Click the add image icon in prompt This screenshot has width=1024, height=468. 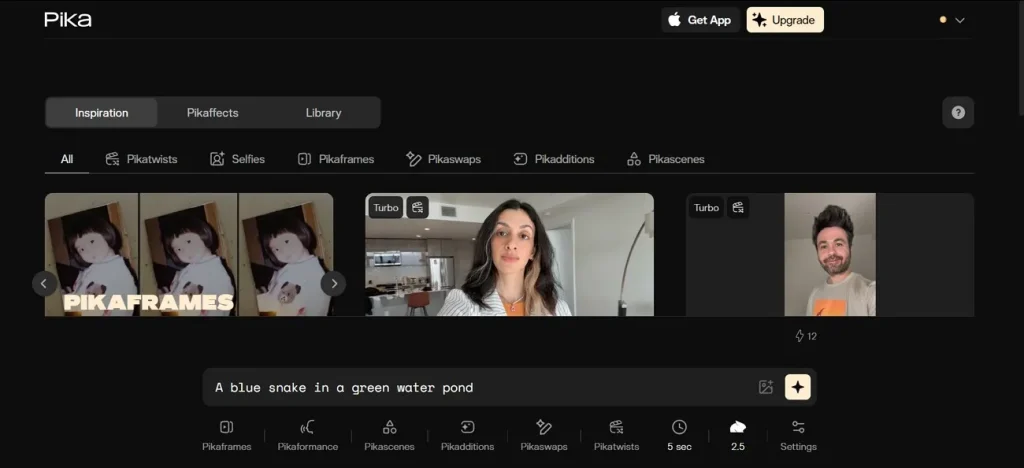click(766, 387)
